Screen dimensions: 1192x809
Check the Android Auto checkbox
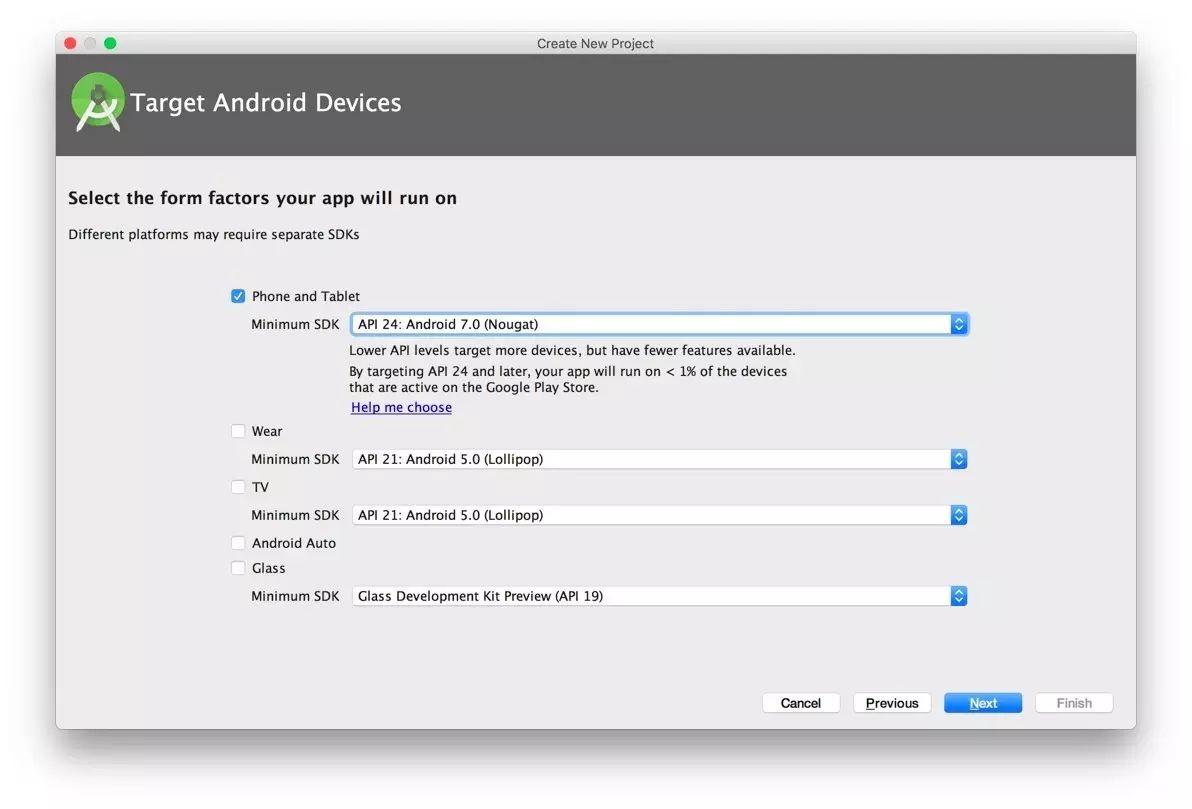pyautogui.click(x=238, y=543)
